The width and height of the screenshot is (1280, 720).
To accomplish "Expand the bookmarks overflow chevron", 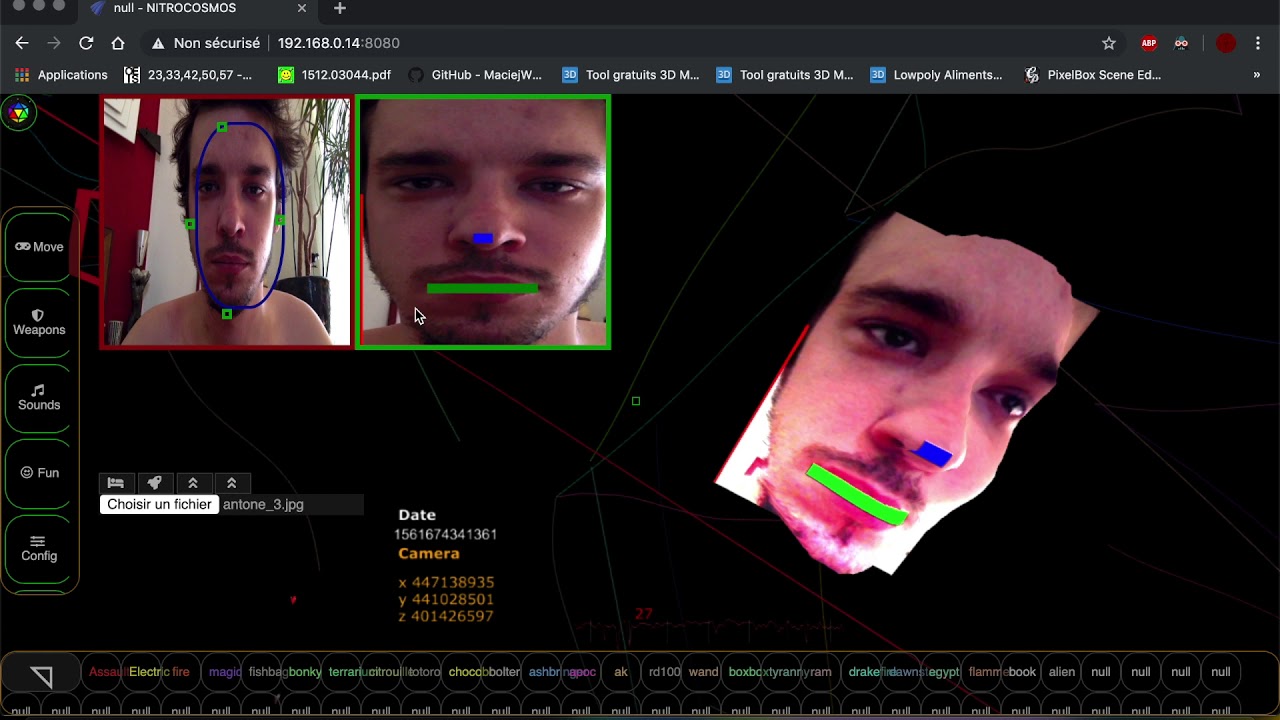I will tap(1257, 74).
